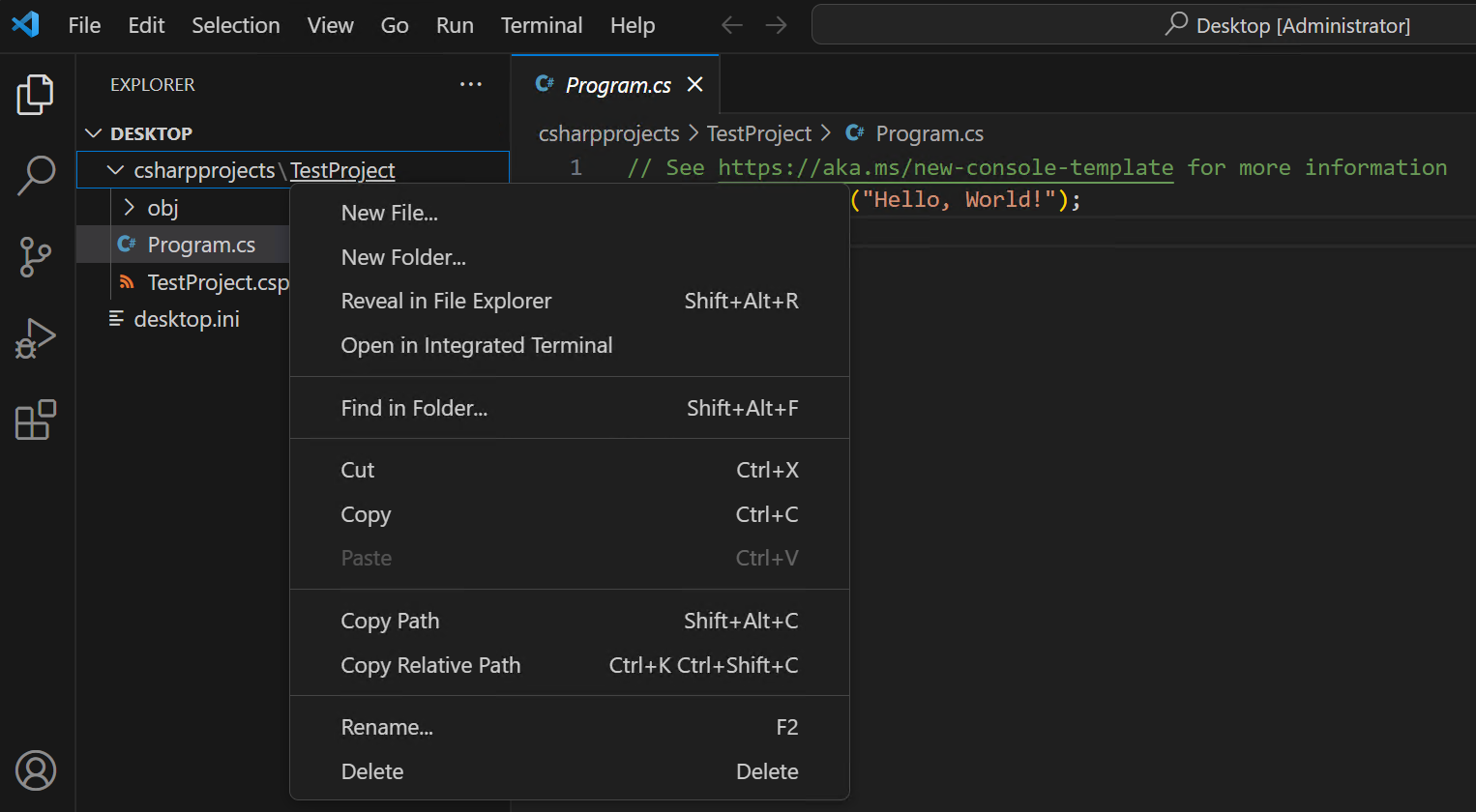
Task: Open the Extensions view icon
Action: (36, 420)
